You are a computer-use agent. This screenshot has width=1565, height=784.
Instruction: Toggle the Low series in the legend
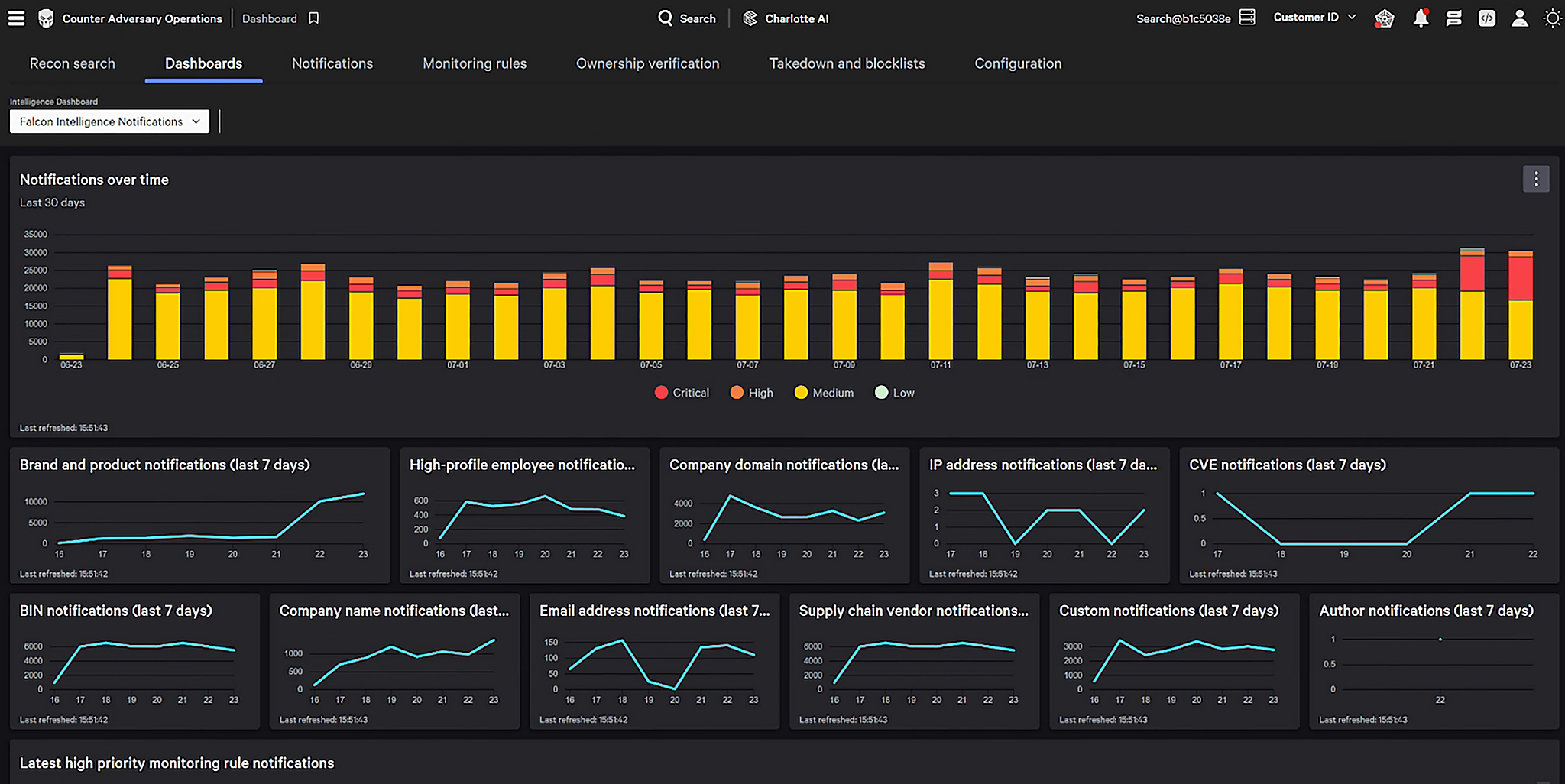(895, 393)
